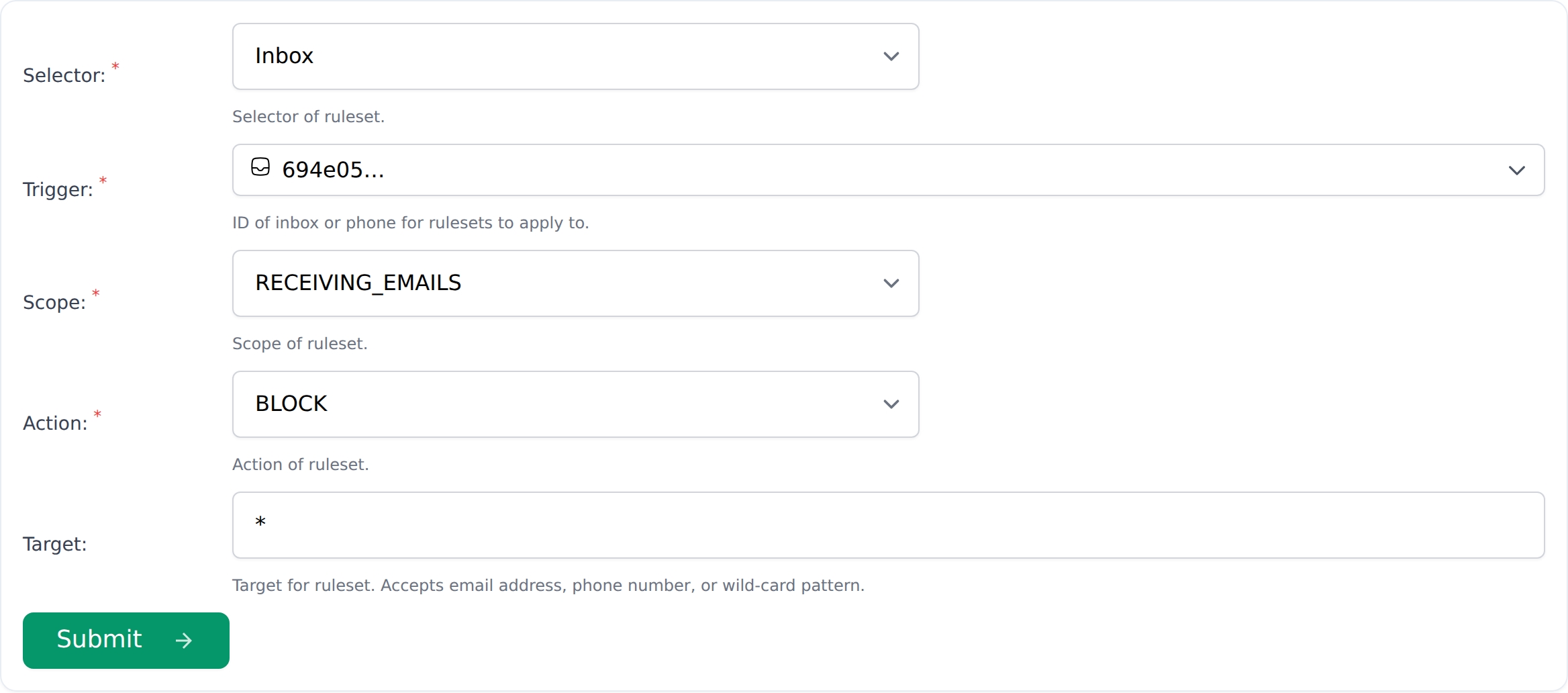Expand the Action dropdown chevron
This screenshot has width=1568, height=693.
(x=891, y=404)
